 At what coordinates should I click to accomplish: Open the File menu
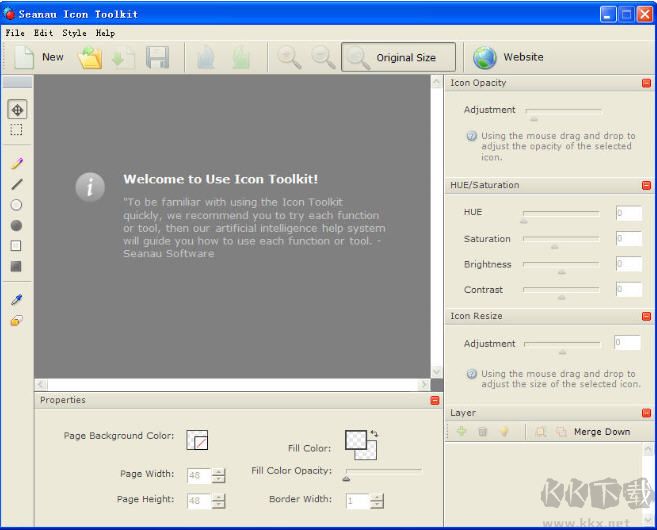coord(15,33)
